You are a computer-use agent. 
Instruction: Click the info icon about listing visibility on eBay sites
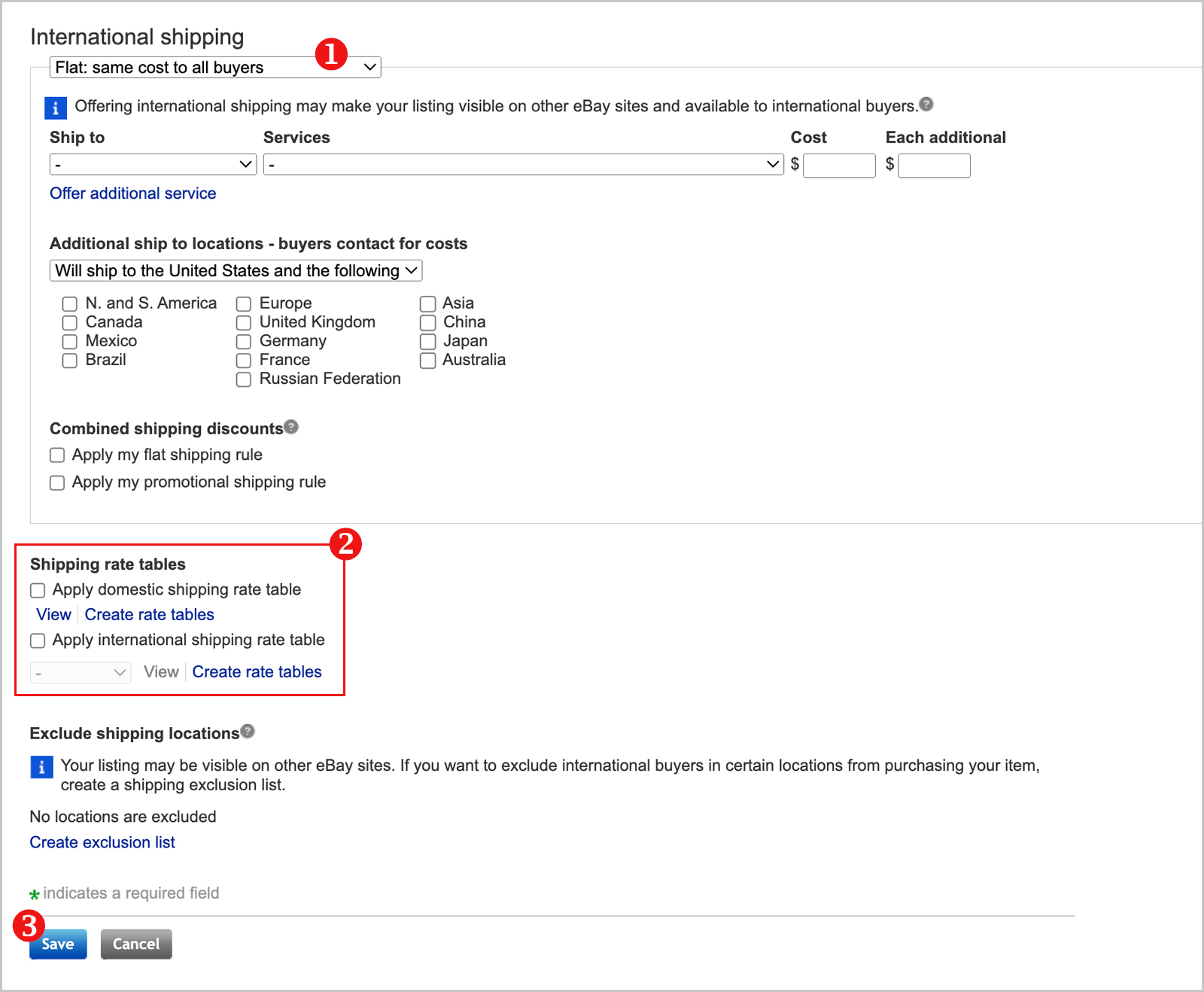pos(41,767)
